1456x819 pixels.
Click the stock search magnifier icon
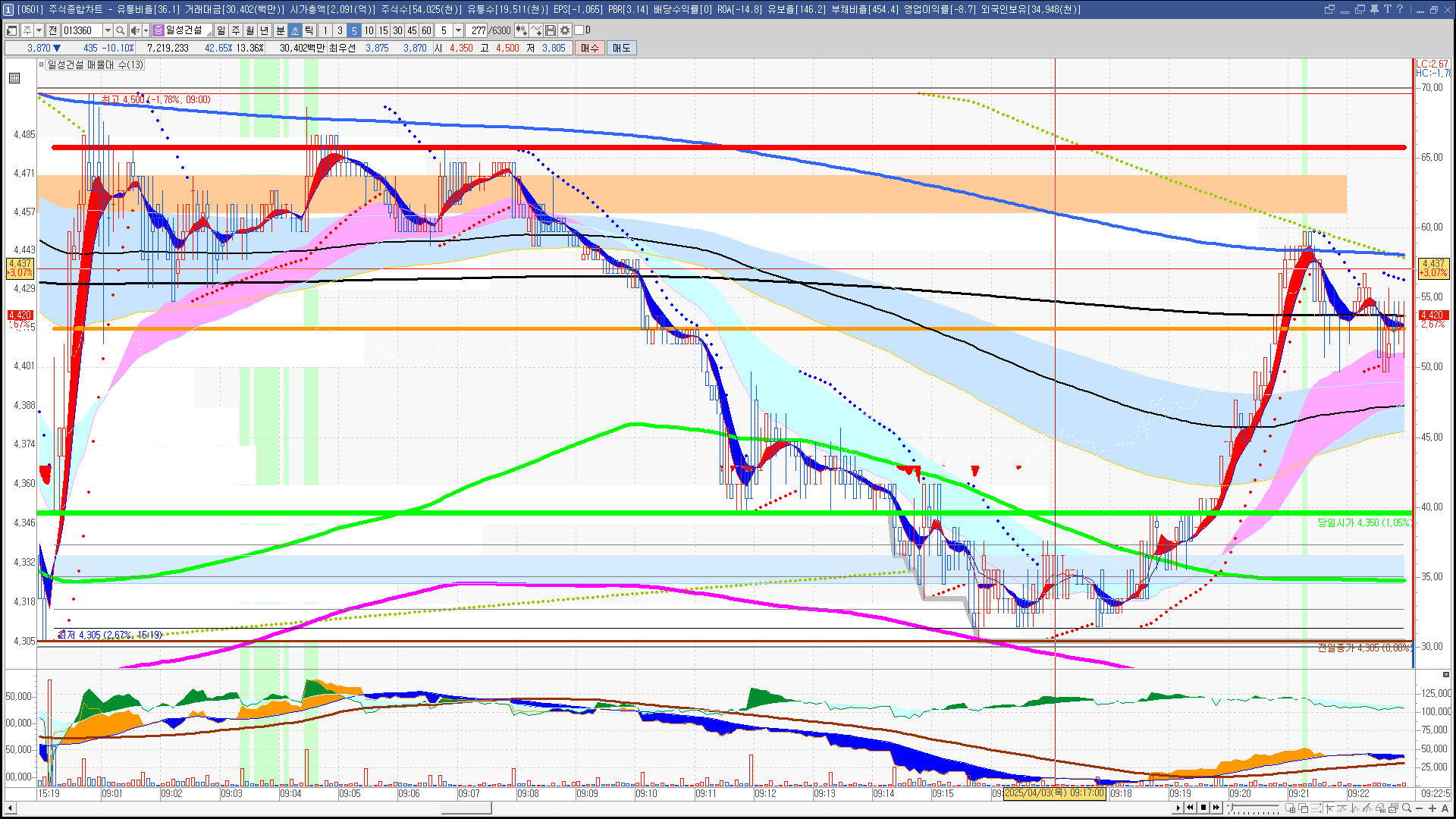click(x=120, y=30)
